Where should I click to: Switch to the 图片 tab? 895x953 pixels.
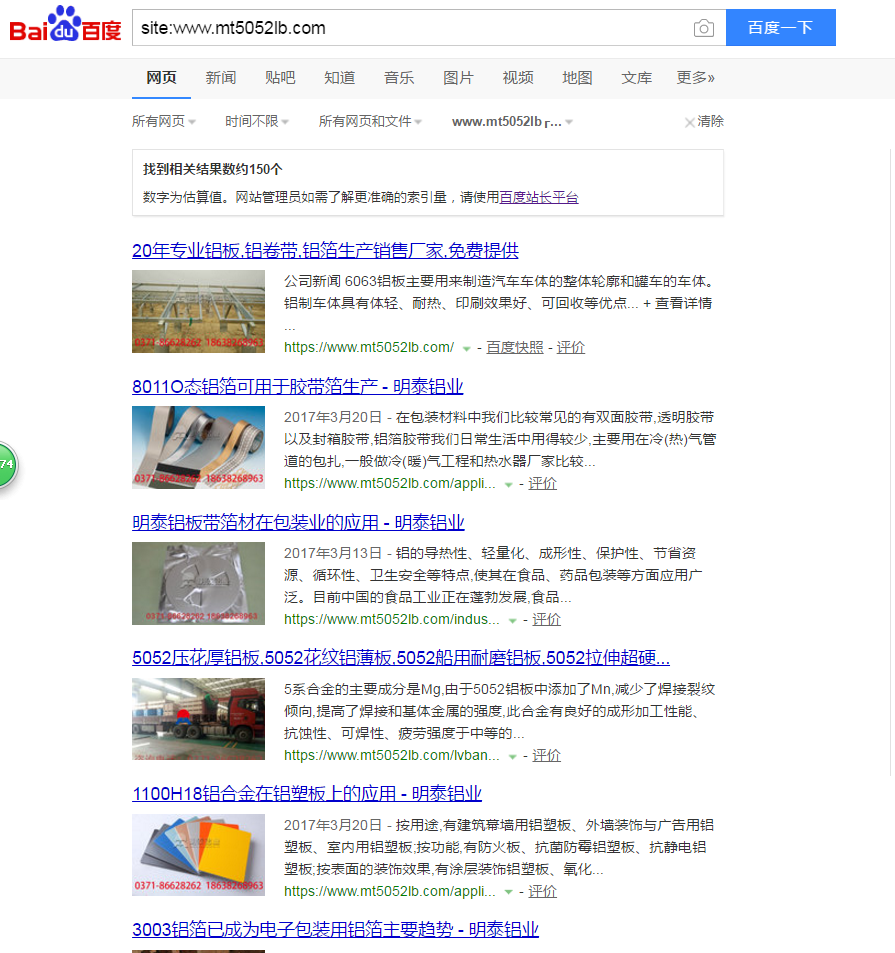click(458, 78)
